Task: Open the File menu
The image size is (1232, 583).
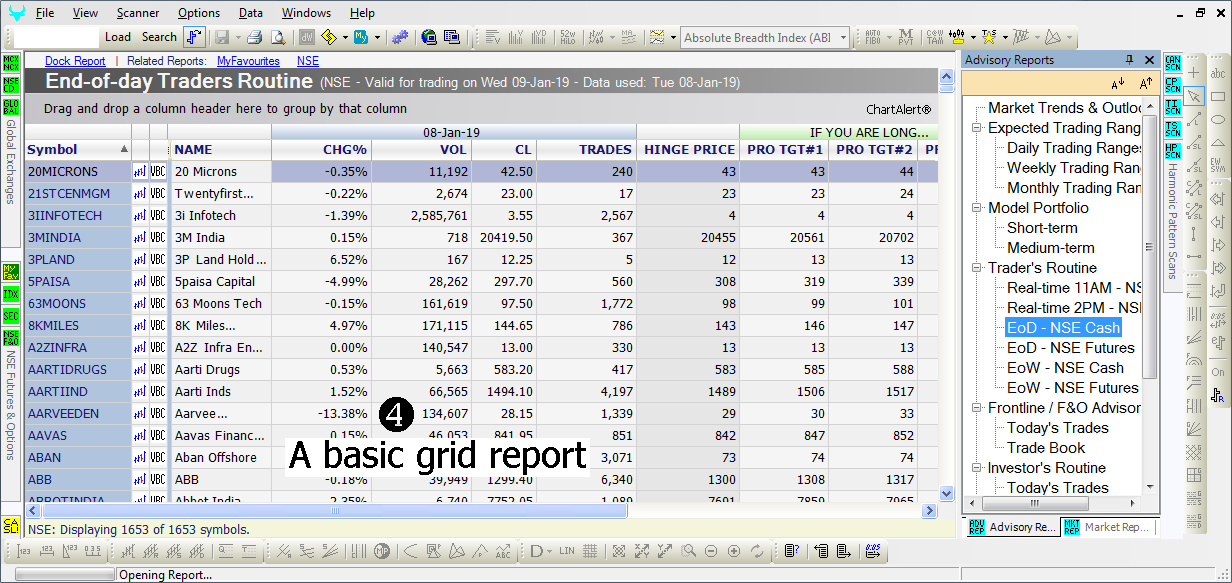Action: [45, 13]
